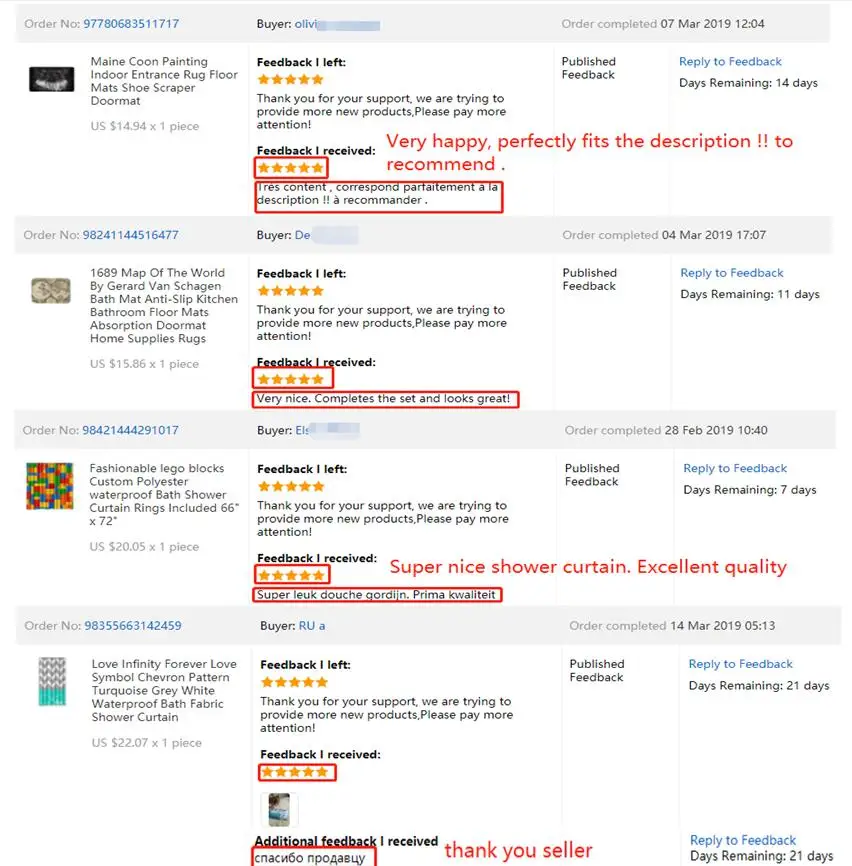This screenshot has height=866, width=852.
Task: Open lego blocks shower curtain thumbnail
Action: pyautogui.click(x=50, y=486)
